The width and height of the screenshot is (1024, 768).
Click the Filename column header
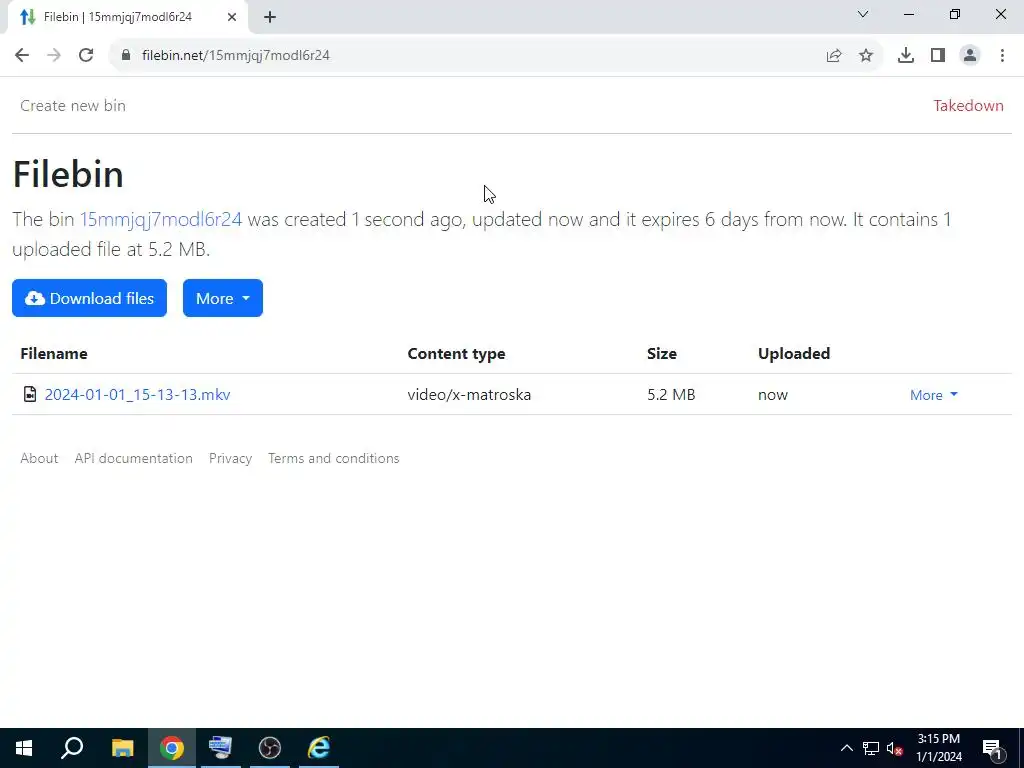[x=54, y=353]
